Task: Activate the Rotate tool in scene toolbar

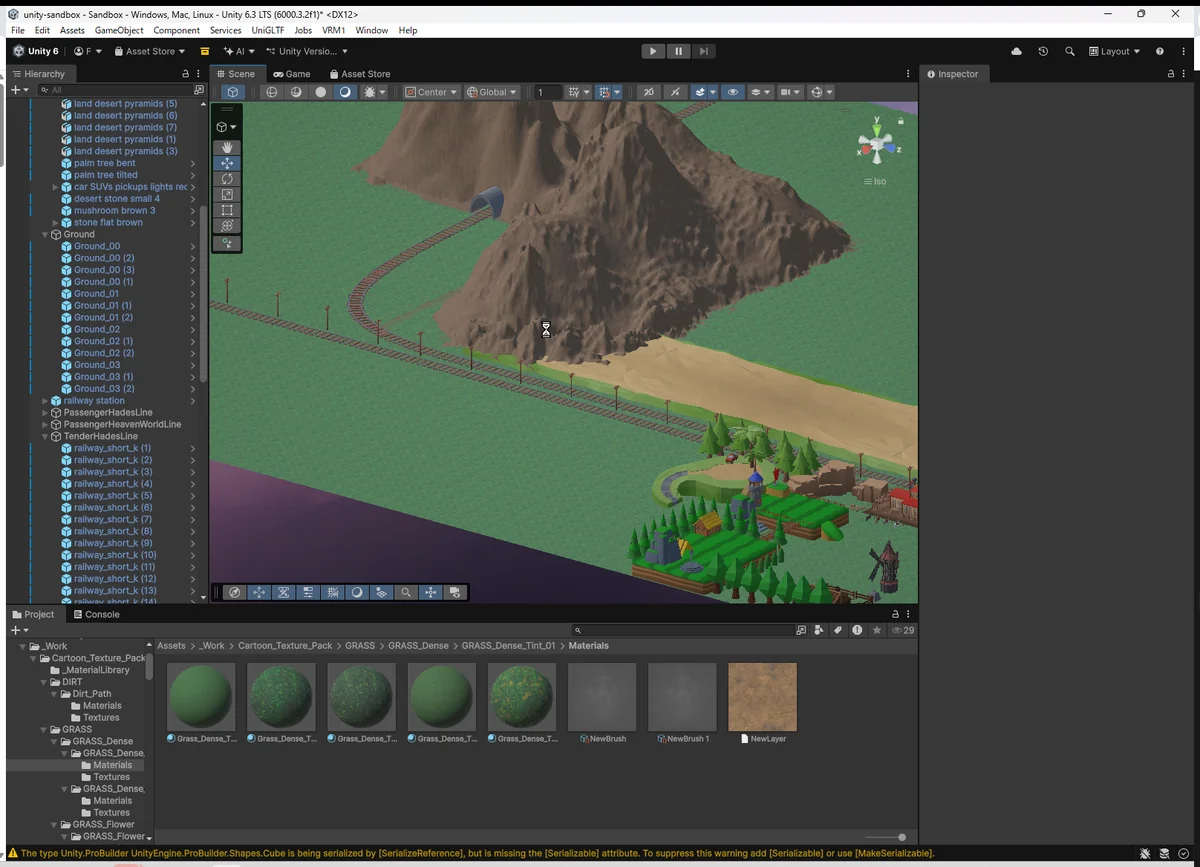Action: (x=227, y=179)
